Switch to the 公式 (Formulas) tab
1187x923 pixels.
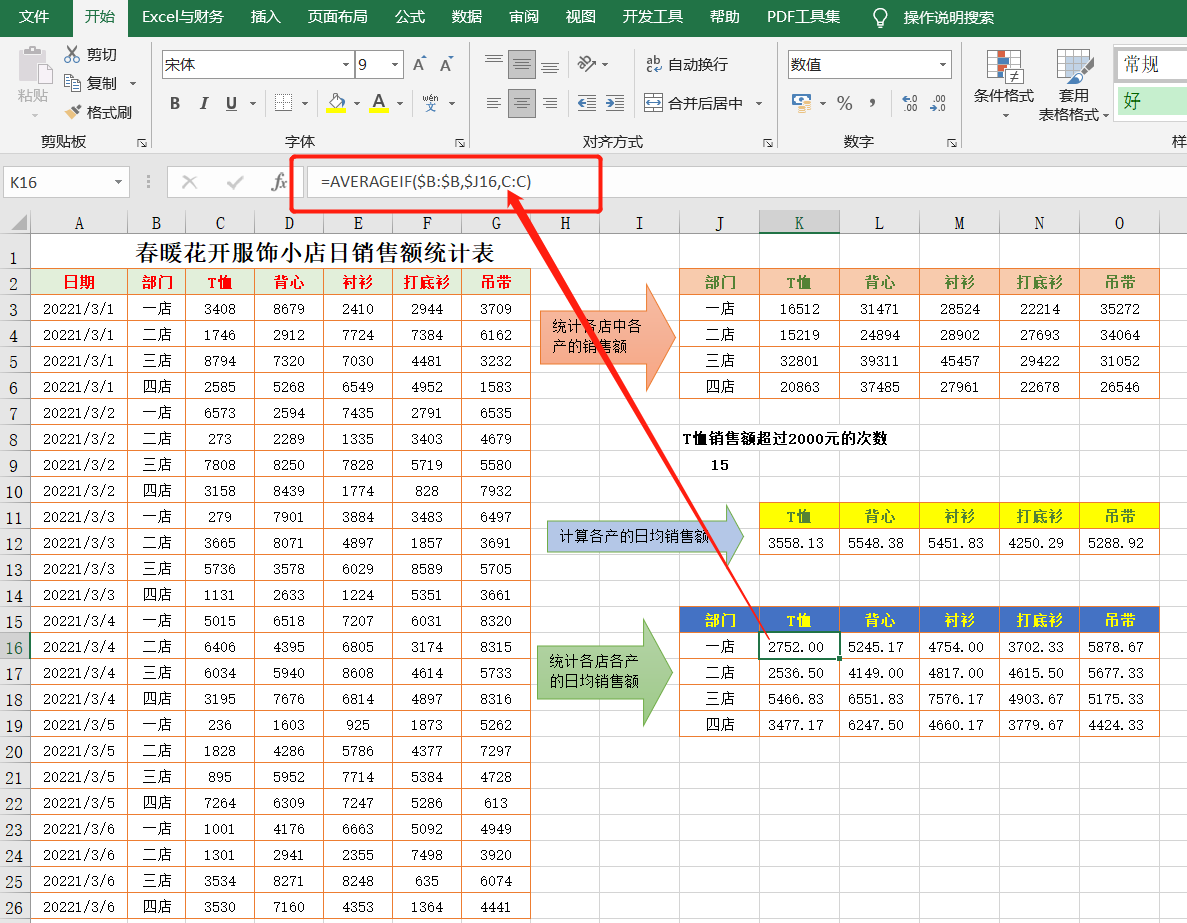pyautogui.click(x=409, y=17)
